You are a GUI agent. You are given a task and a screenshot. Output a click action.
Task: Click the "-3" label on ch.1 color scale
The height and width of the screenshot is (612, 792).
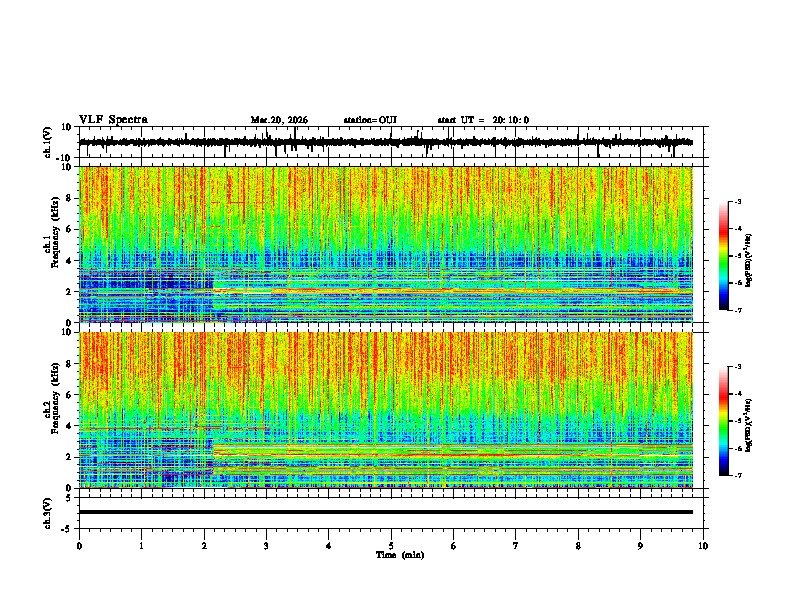738,201
